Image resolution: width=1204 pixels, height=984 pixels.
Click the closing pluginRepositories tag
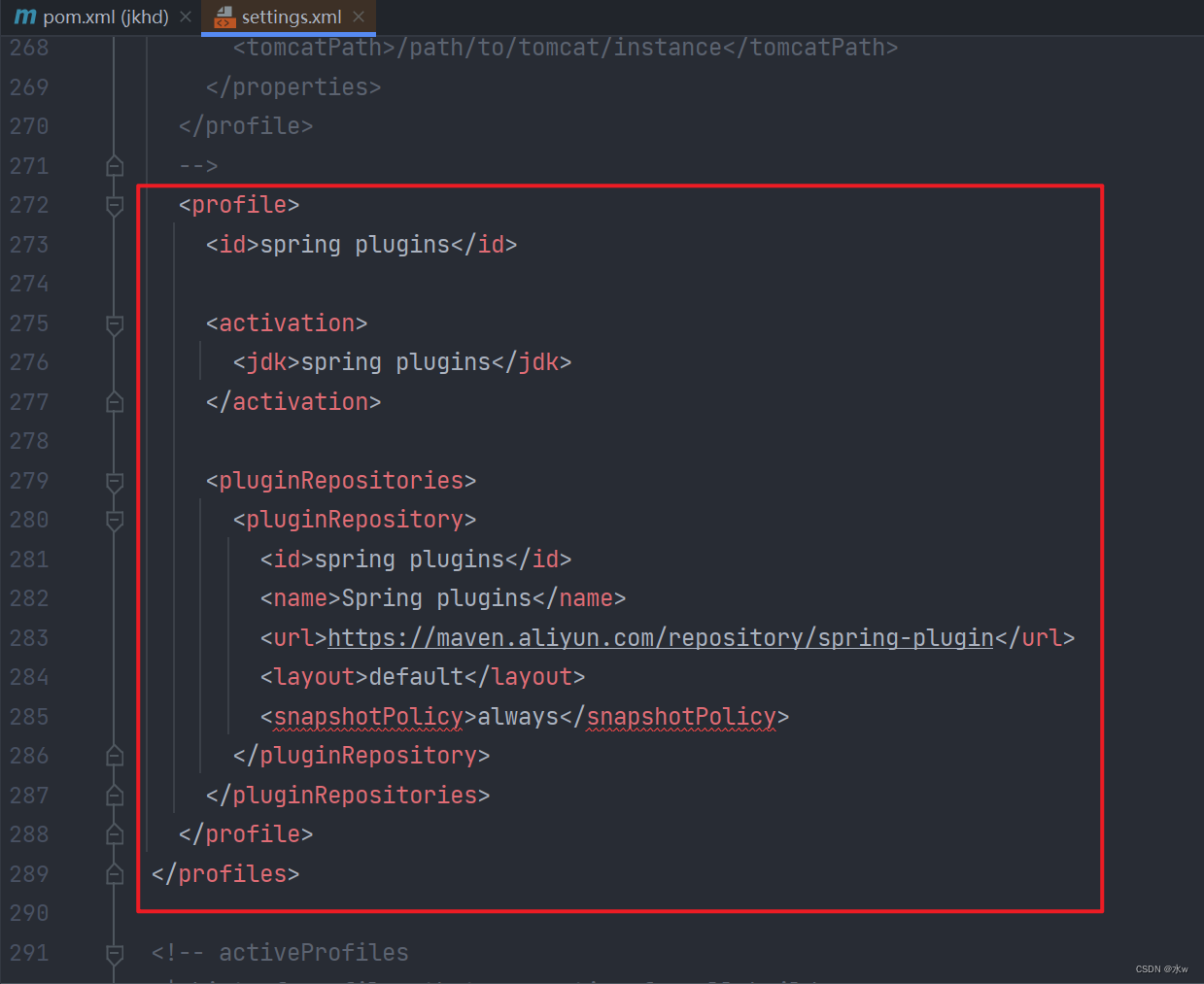(x=348, y=796)
